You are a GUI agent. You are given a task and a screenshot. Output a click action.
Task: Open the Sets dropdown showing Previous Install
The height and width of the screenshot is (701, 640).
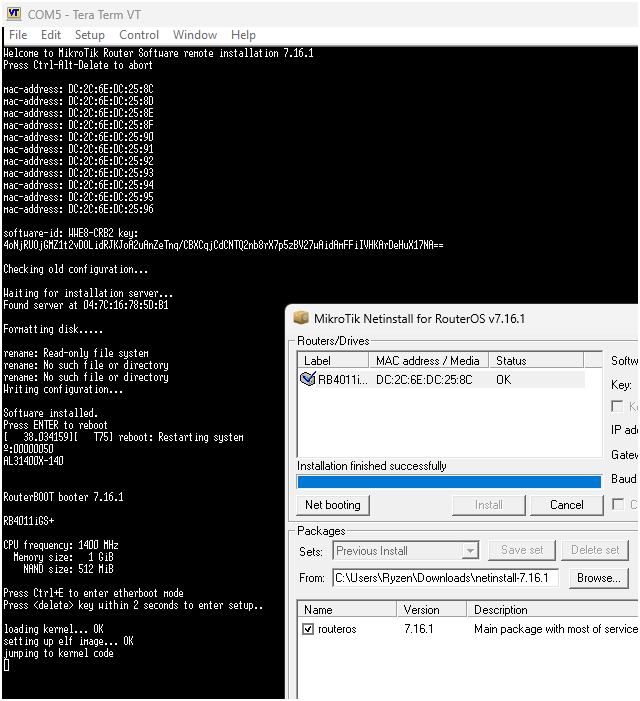pos(405,550)
